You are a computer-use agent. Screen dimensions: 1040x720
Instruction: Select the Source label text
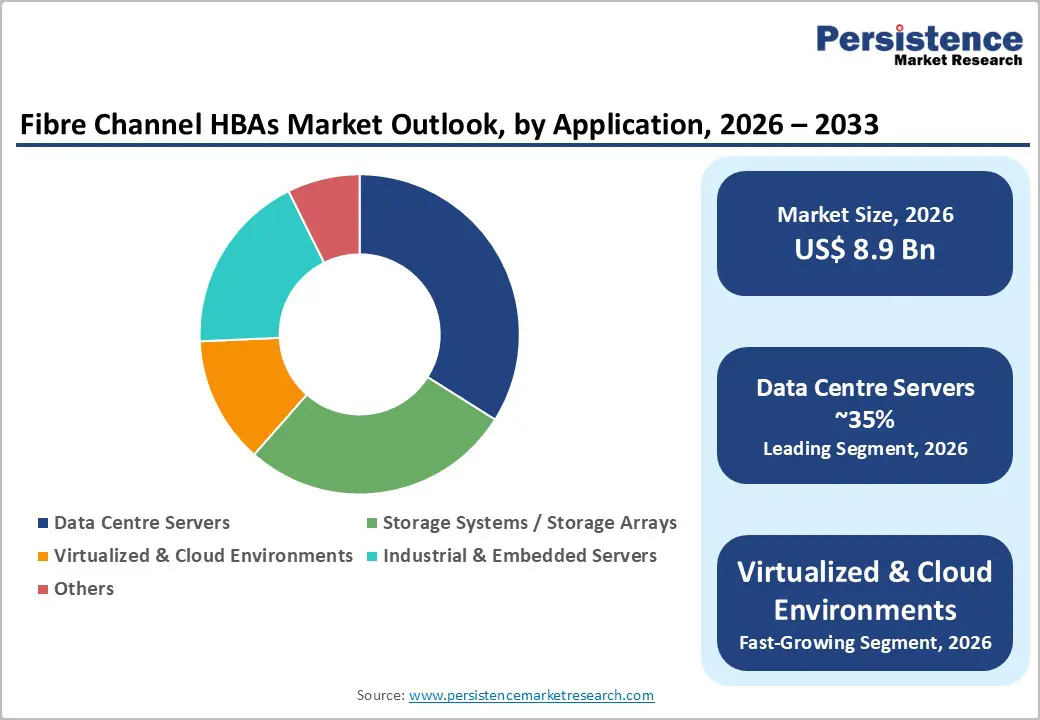pos(380,694)
